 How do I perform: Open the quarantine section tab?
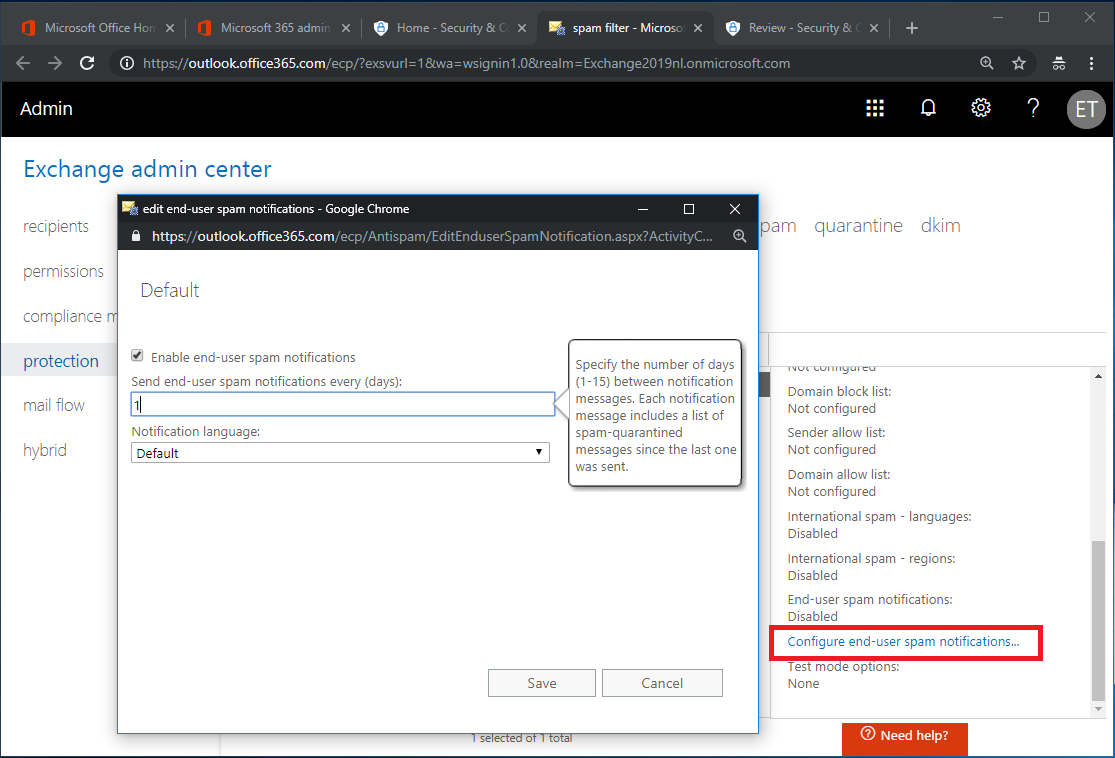(x=858, y=226)
